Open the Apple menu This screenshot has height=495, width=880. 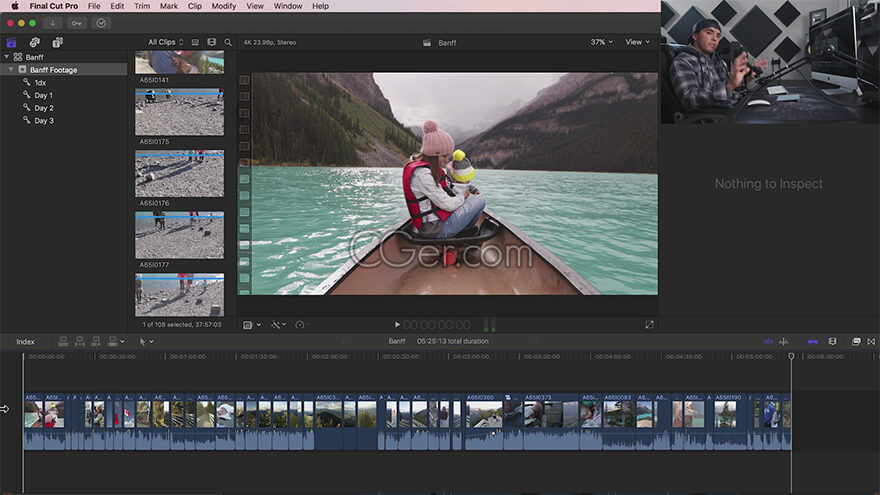click(x=15, y=6)
